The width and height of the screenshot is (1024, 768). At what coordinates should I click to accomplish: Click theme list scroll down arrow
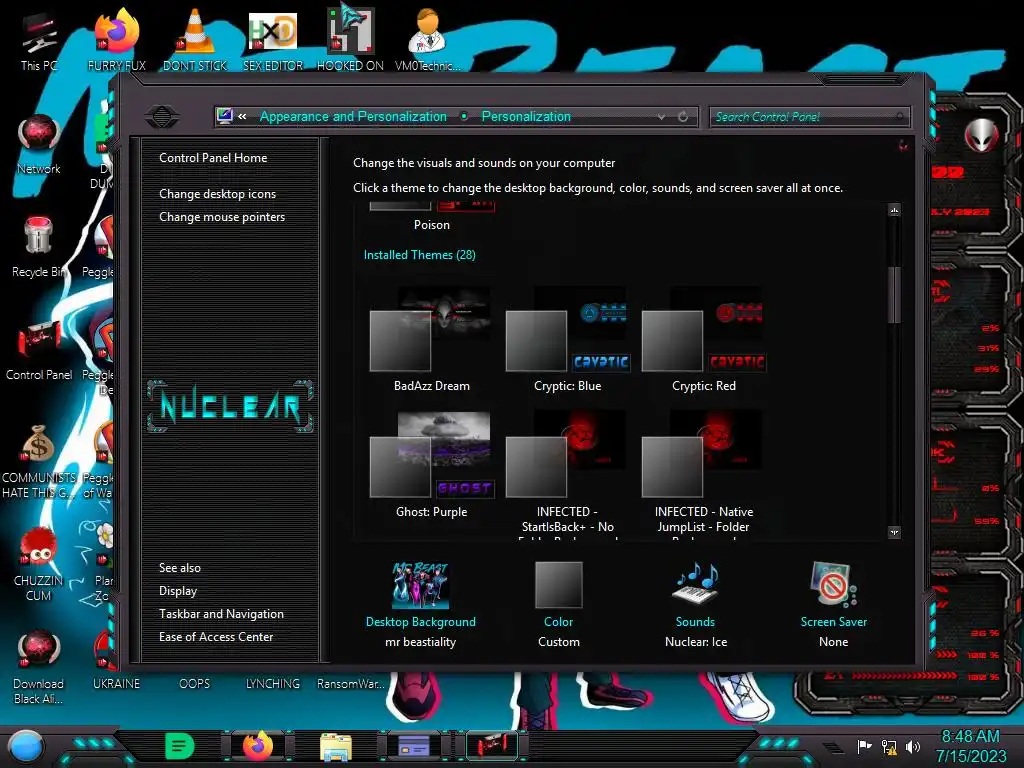pos(894,532)
